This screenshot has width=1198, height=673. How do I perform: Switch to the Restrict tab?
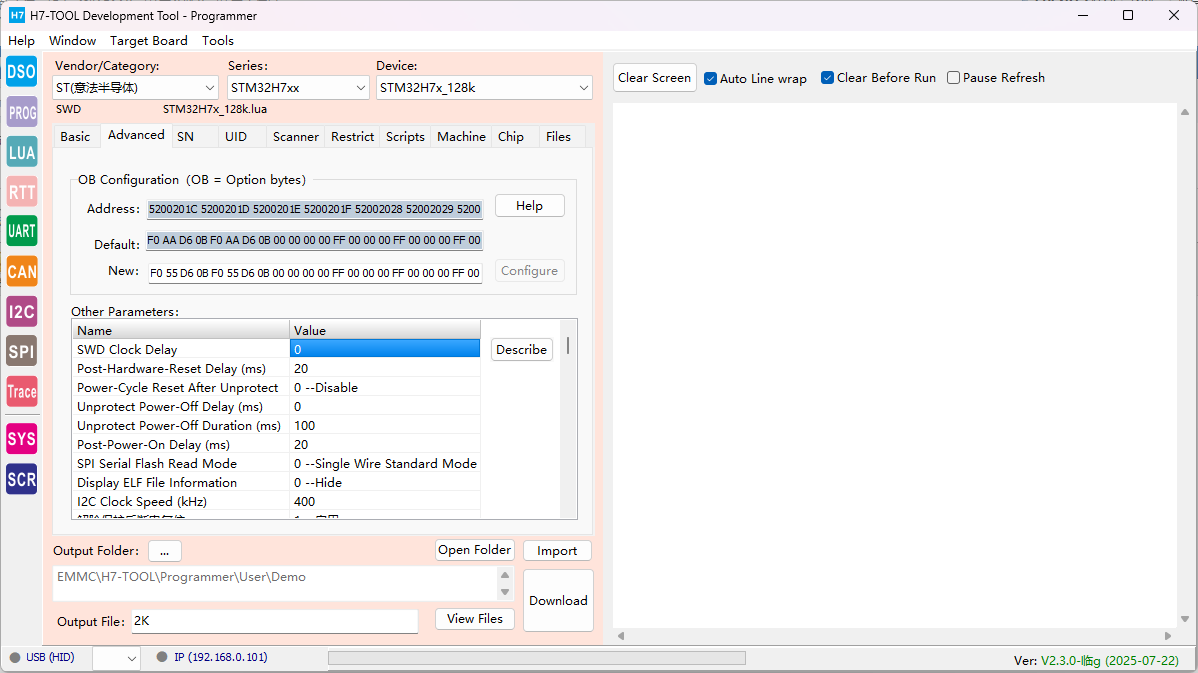(352, 137)
